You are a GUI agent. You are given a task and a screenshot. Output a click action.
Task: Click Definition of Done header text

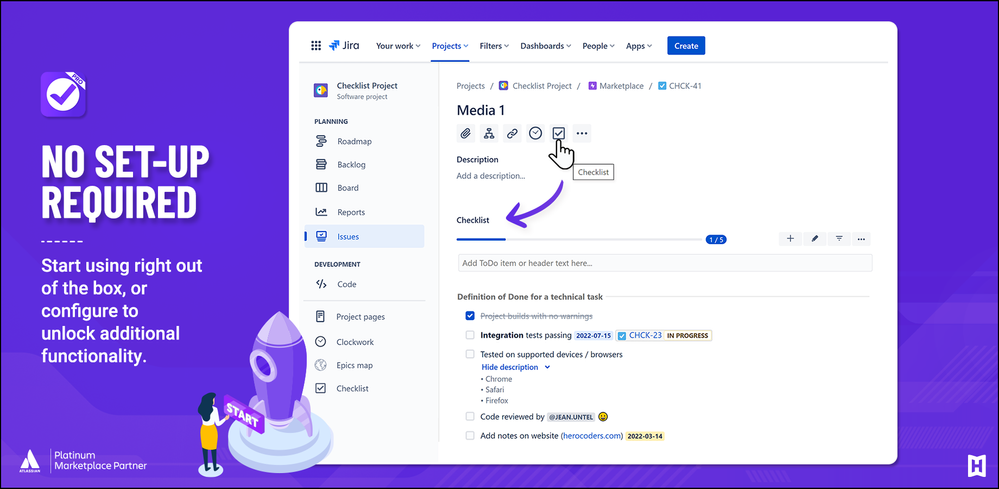click(x=530, y=297)
